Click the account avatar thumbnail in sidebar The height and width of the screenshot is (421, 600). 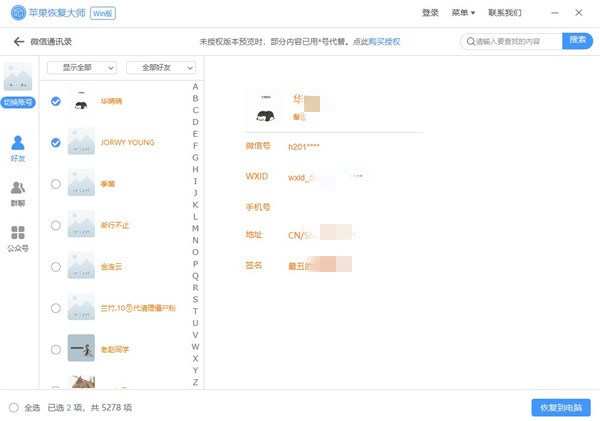pyautogui.click(x=18, y=77)
